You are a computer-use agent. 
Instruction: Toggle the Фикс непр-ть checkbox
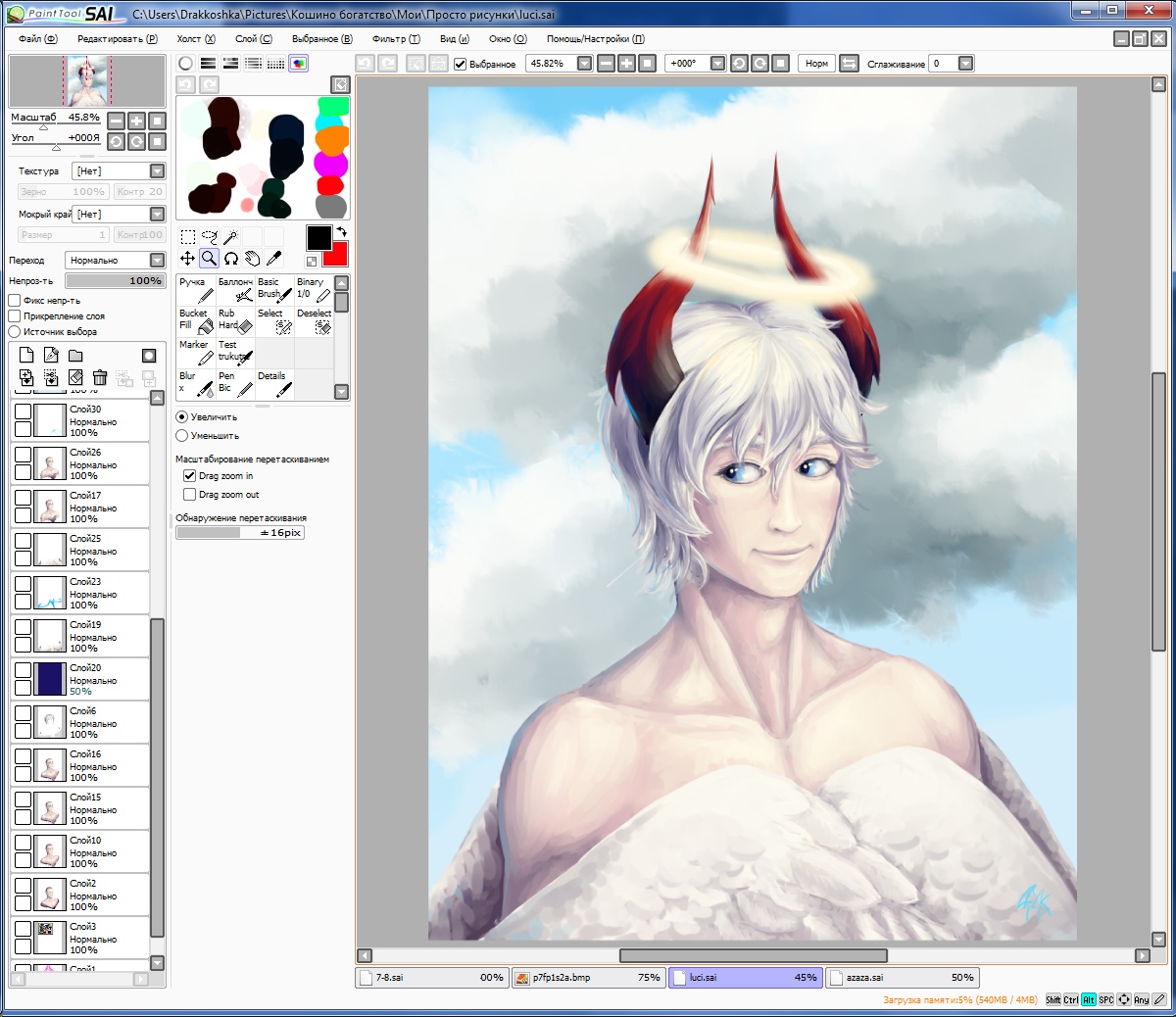(15, 301)
